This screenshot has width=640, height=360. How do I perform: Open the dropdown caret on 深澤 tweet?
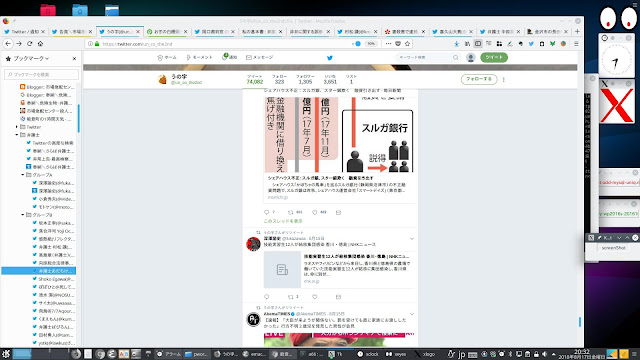click(x=412, y=238)
